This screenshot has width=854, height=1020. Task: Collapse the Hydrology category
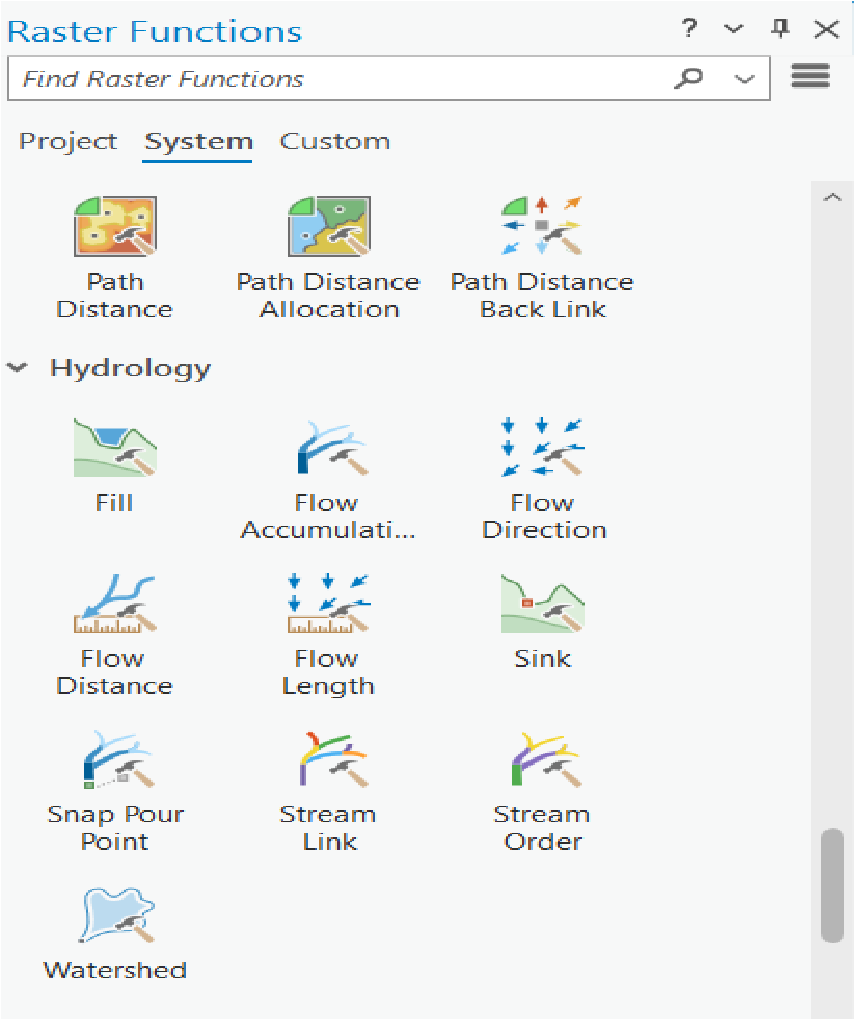(17, 368)
